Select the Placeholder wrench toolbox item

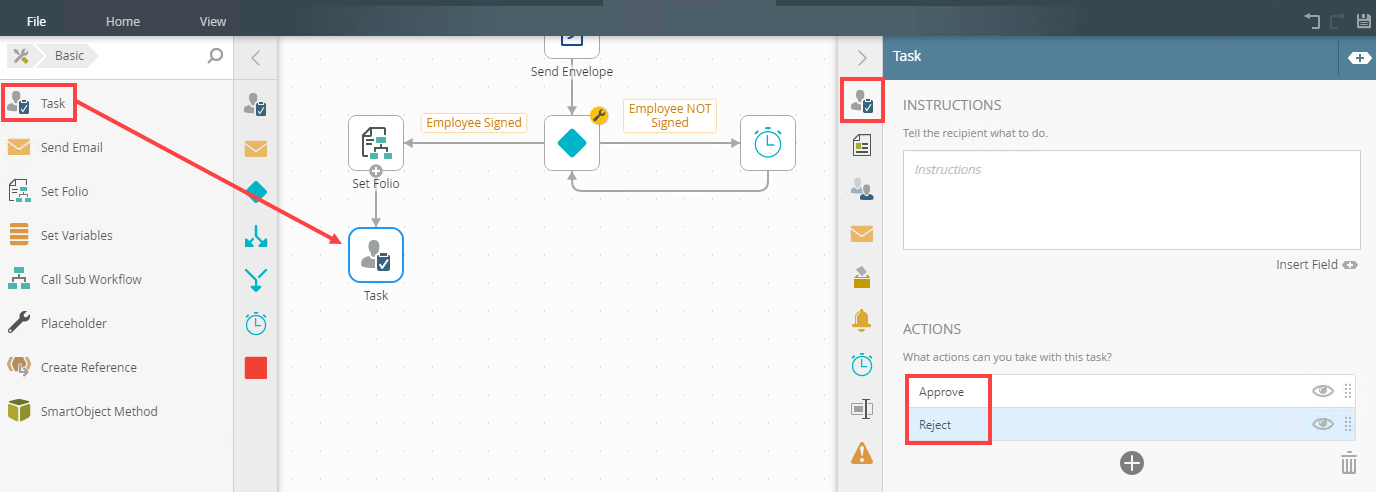click(x=73, y=324)
